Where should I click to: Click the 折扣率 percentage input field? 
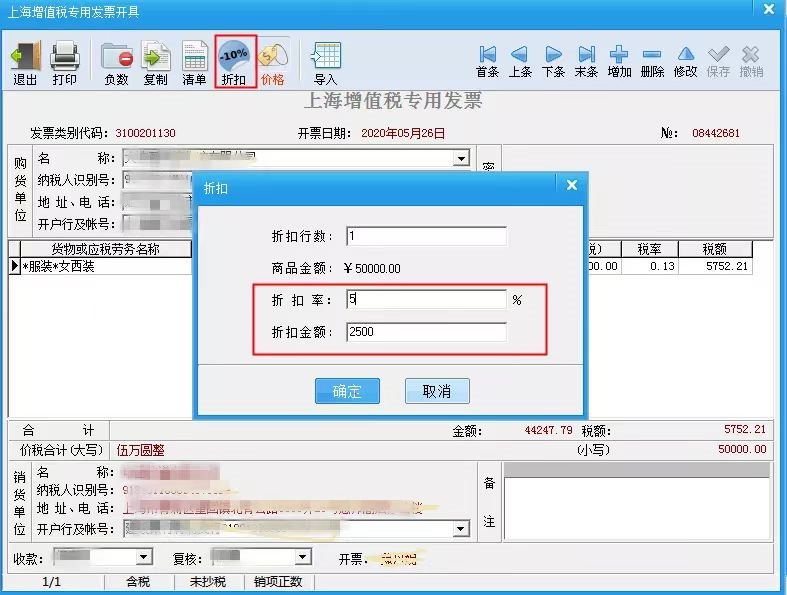coord(426,299)
